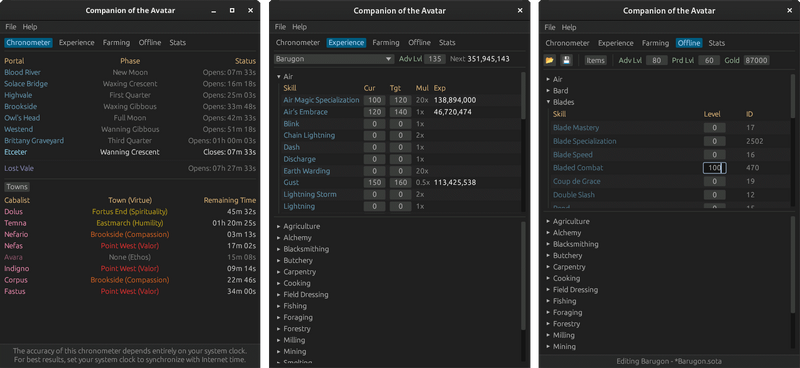Select the Fastus cabalist row

click(x=130, y=291)
